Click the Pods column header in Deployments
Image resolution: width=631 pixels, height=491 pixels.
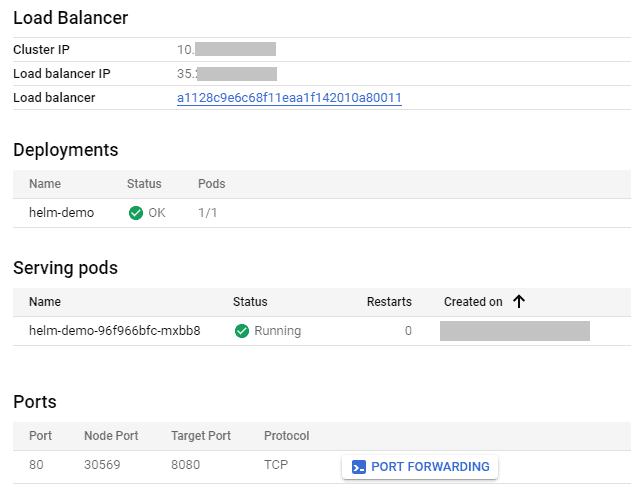coord(211,184)
